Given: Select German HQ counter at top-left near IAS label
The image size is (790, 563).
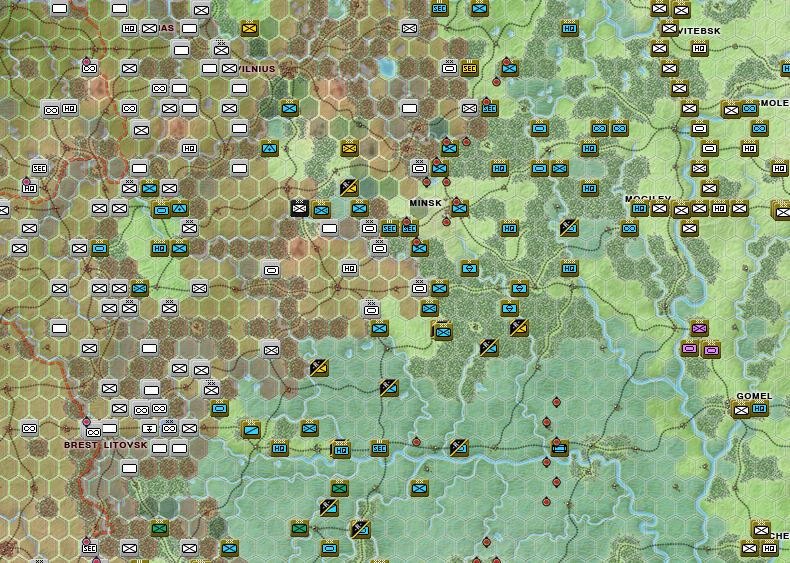Looking at the screenshot, I should pyautogui.click(x=129, y=29).
